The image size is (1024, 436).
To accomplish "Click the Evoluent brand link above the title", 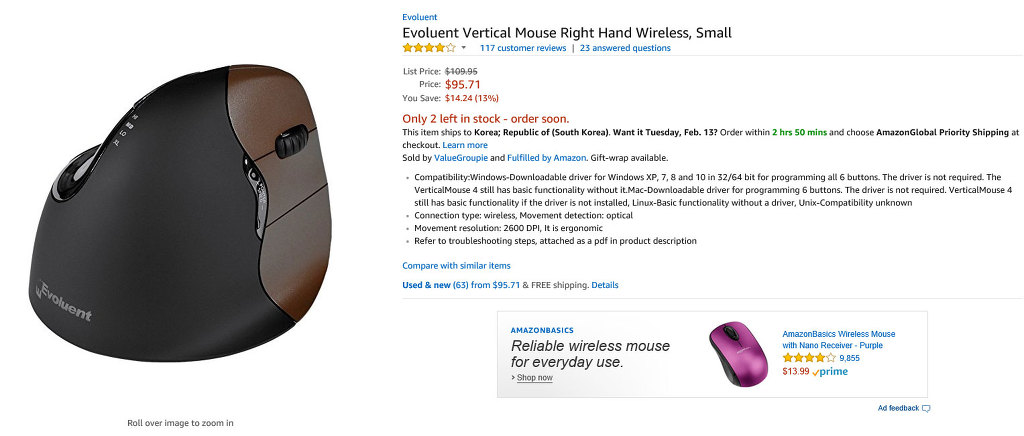I will 419,17.
